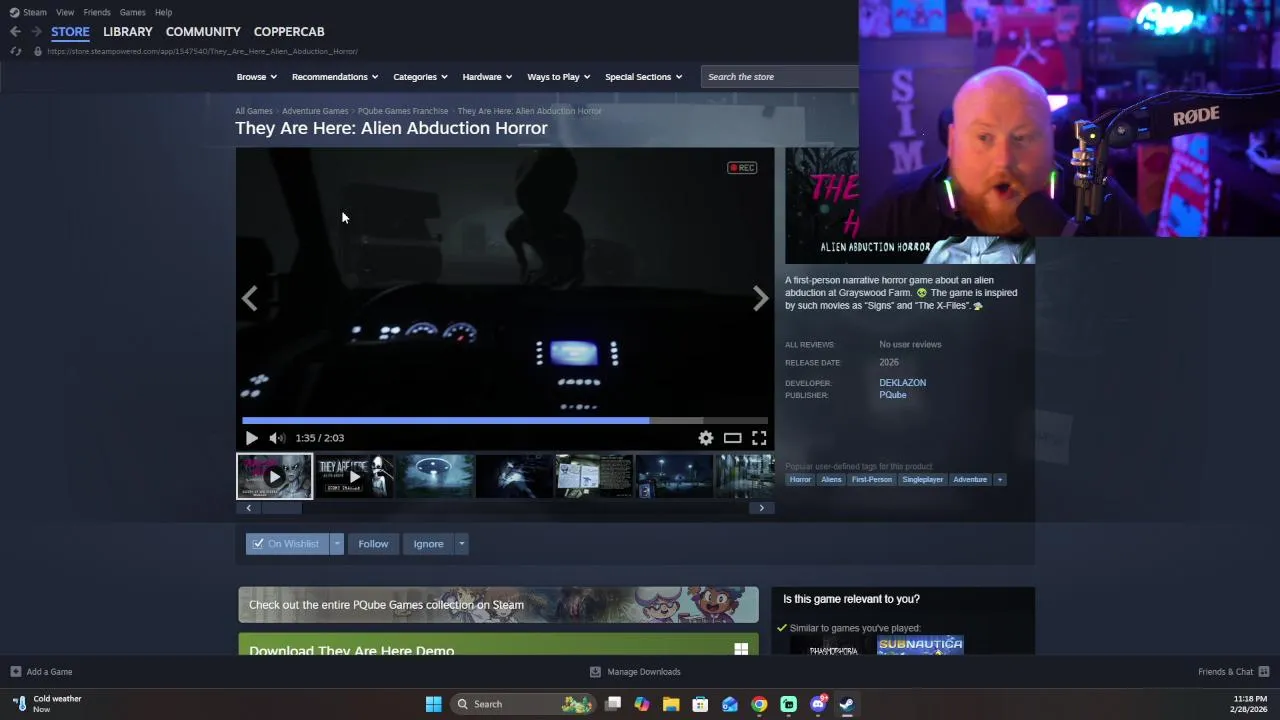Screen dimensions: 1280x720
Task: Open All Games breadcrumb
Action: 254,111
